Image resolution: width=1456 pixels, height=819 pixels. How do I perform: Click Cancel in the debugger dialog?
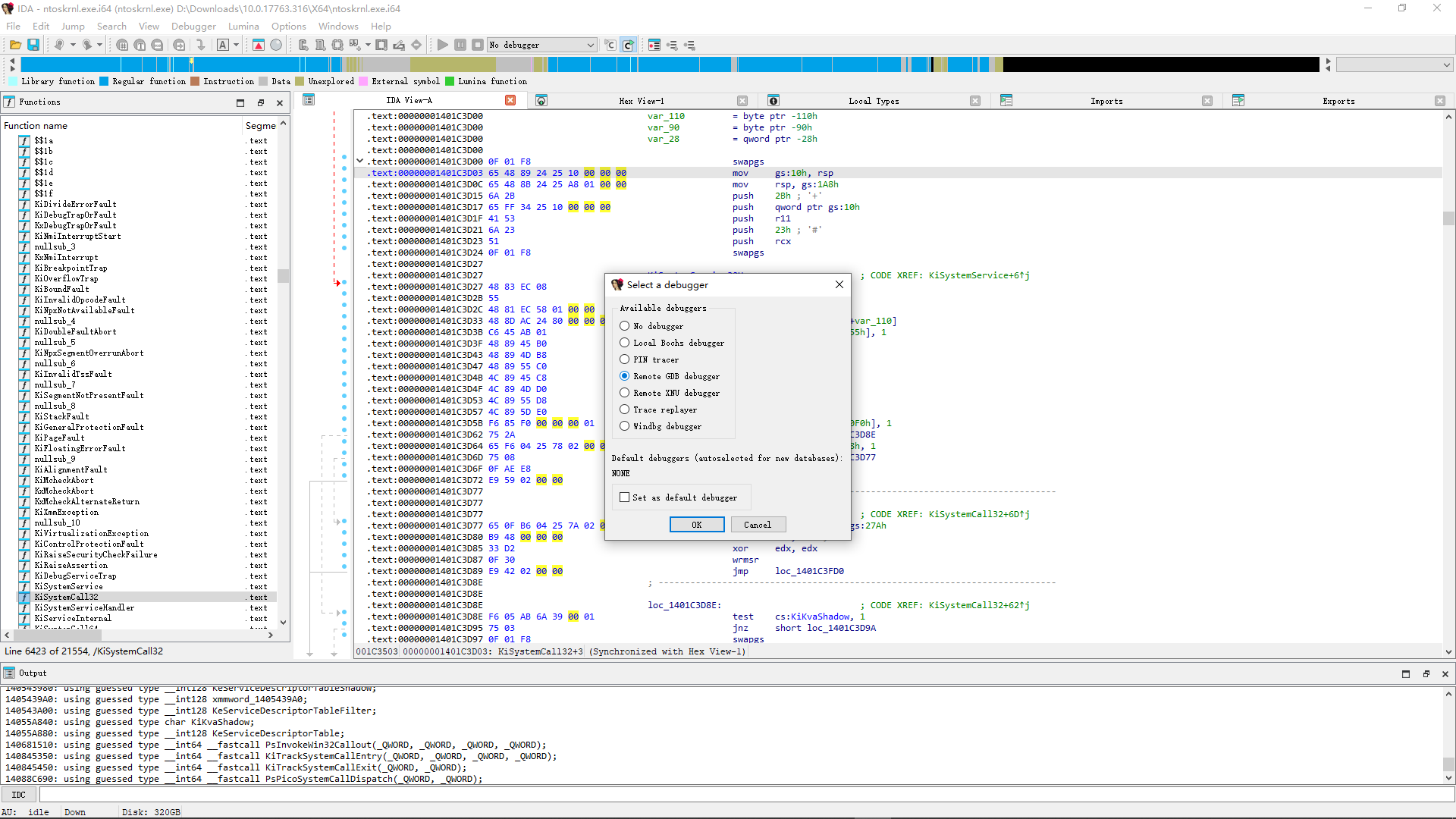757,525
